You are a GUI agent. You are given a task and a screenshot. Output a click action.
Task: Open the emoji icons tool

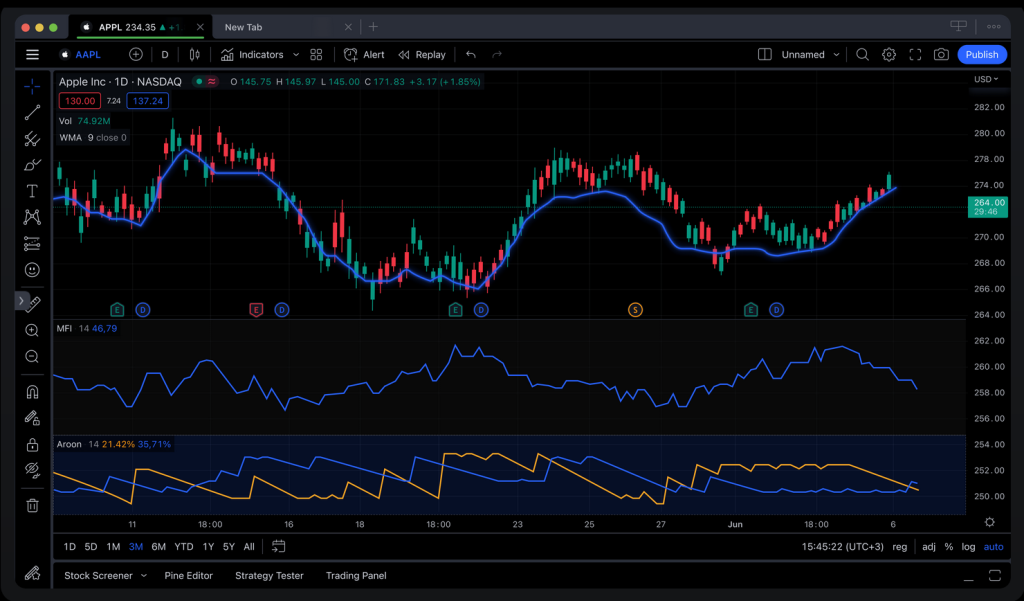[x=32, y=270]
